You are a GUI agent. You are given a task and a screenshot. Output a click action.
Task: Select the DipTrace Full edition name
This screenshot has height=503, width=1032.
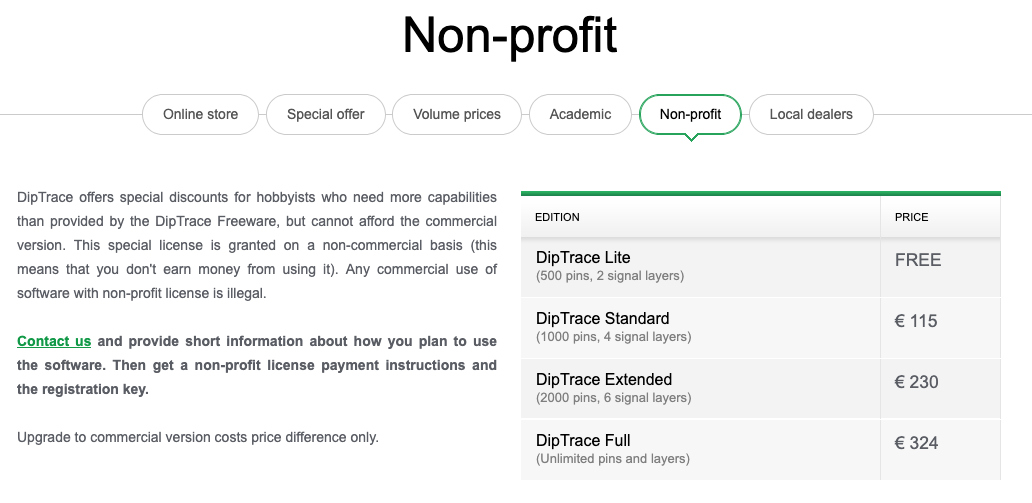click(x=583, y=441)
